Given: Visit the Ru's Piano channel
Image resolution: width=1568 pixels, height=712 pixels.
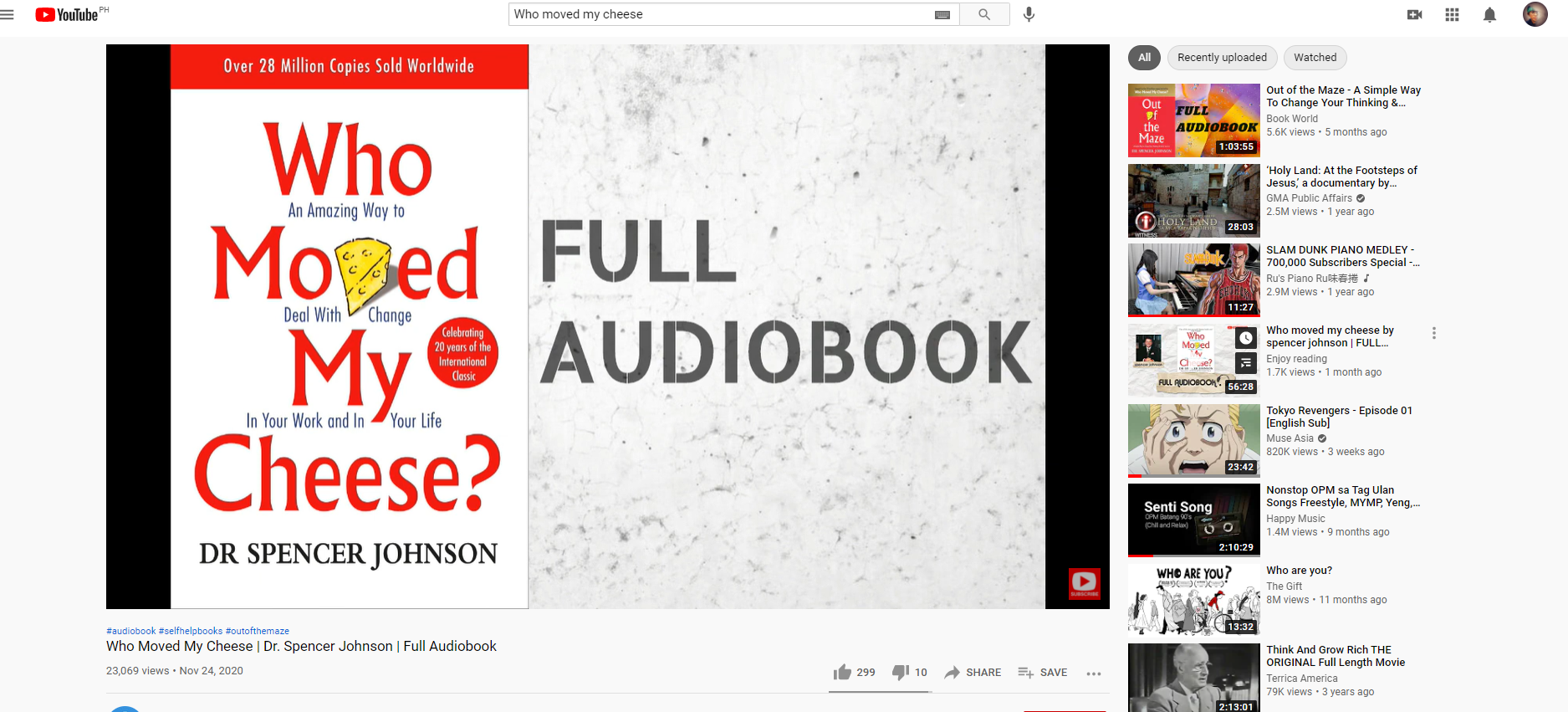Looking at the screenshot, I should click(1312, 279).
